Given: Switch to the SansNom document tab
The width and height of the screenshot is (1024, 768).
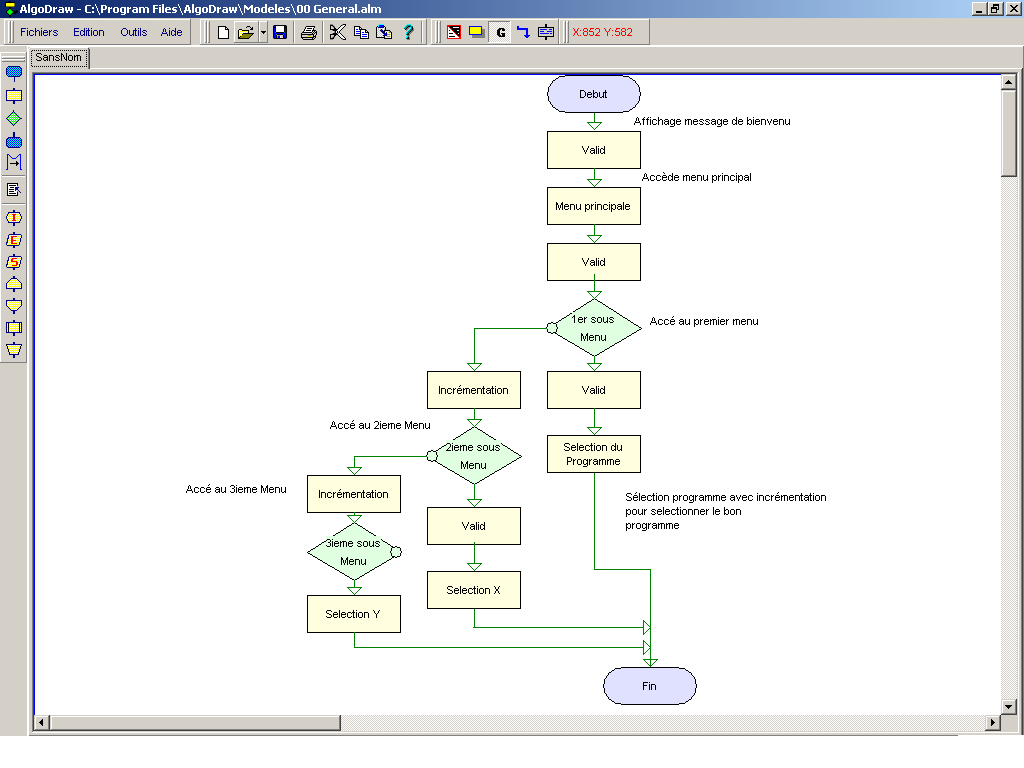Looking at the screenshot, I should pyautogui.click(x=59, y=57).
